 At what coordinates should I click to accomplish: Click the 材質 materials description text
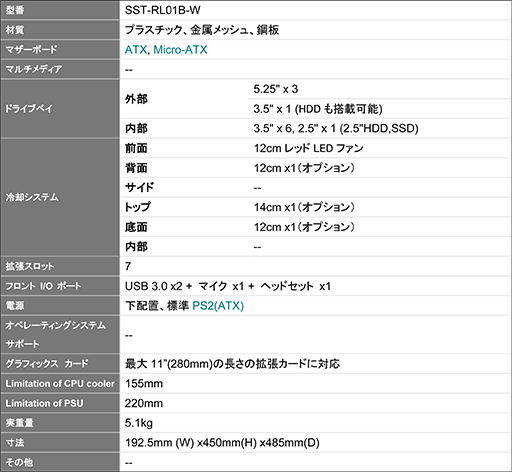(x=202, y=30)
